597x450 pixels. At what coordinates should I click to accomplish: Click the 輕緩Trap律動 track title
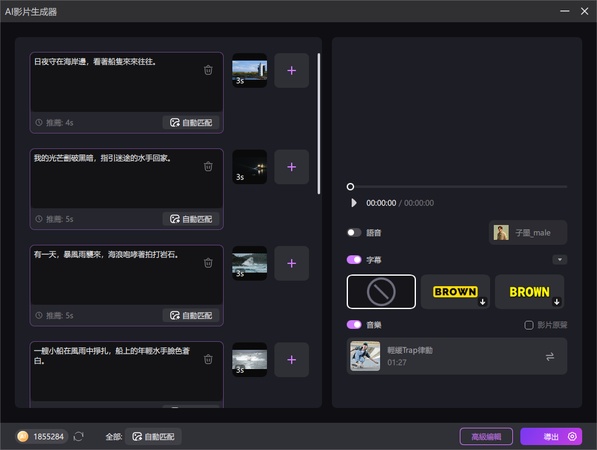pyautogui.click(x=410, y=350)
